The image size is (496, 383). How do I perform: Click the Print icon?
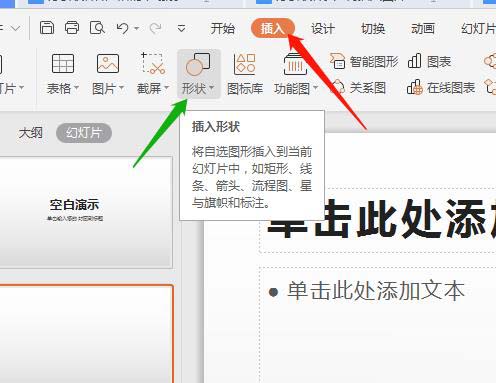point(72,28)
